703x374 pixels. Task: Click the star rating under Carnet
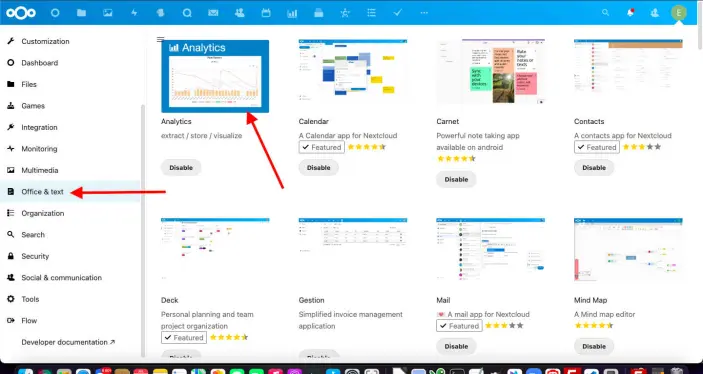(456, 159)
